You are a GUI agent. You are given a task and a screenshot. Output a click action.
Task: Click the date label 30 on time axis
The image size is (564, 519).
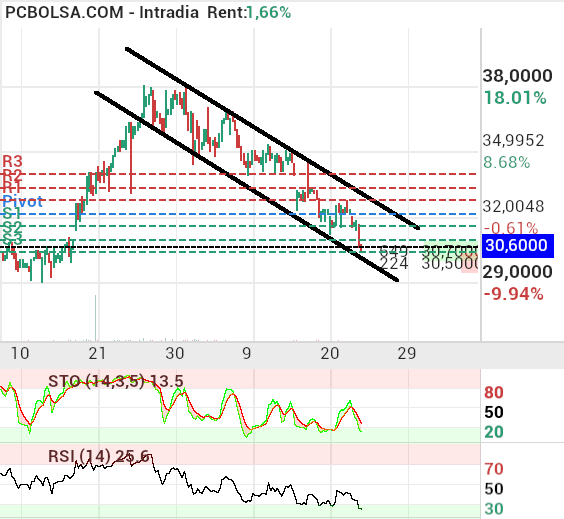pyautogui.click(x=175, y=353)
